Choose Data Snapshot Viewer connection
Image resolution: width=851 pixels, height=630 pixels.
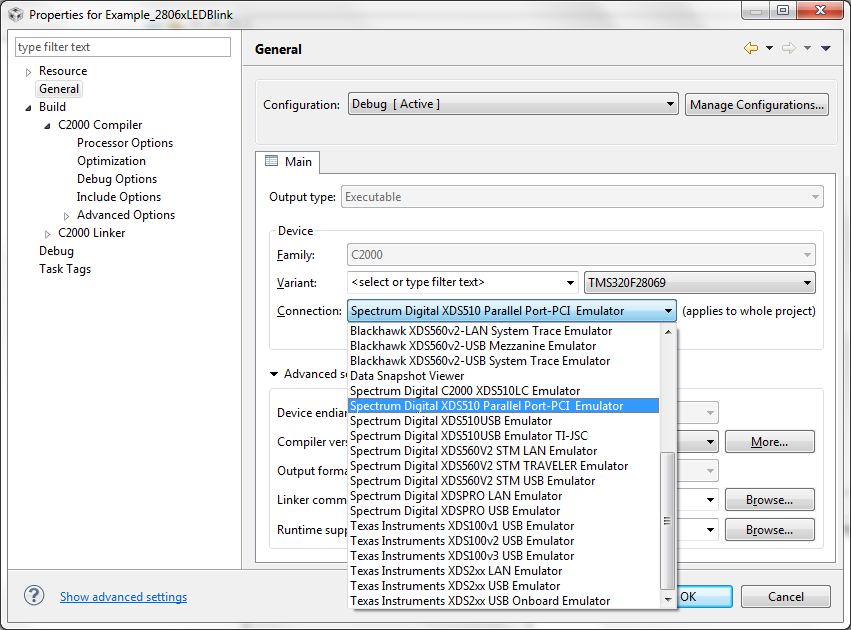(x=504, y=376)
